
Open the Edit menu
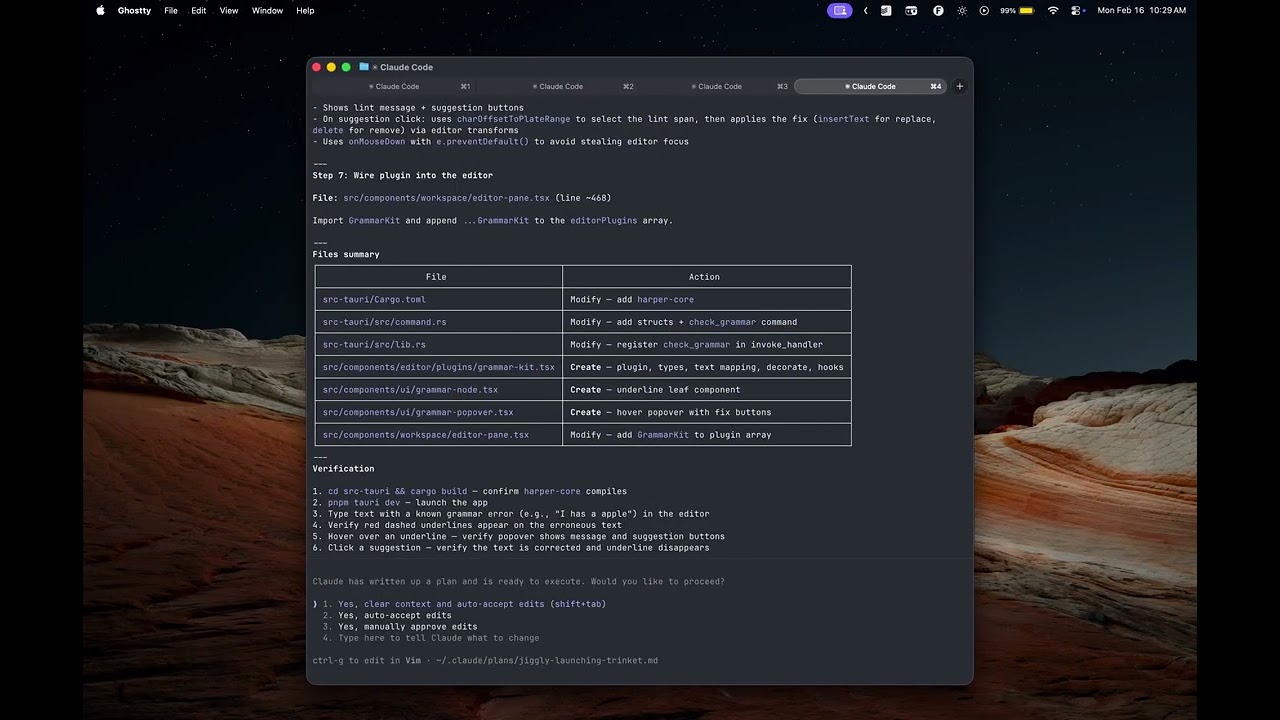(199, 10)
